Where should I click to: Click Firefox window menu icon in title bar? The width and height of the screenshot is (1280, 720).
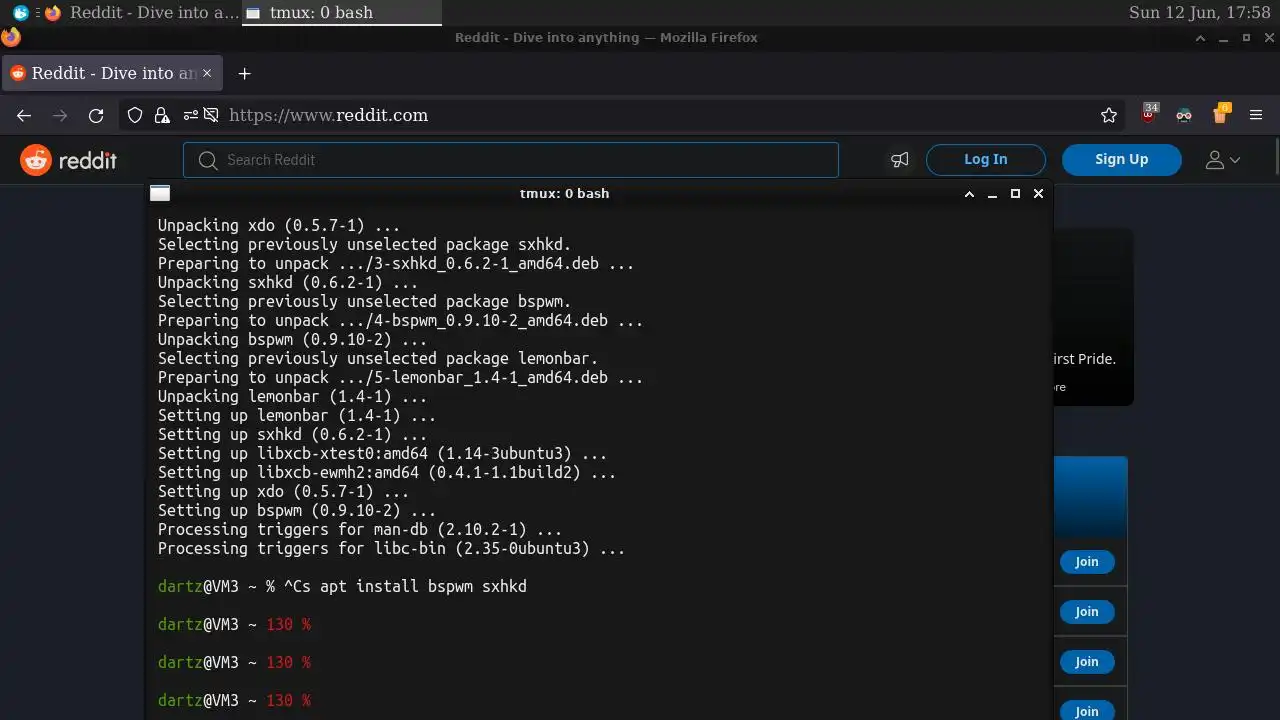[11, 38]
